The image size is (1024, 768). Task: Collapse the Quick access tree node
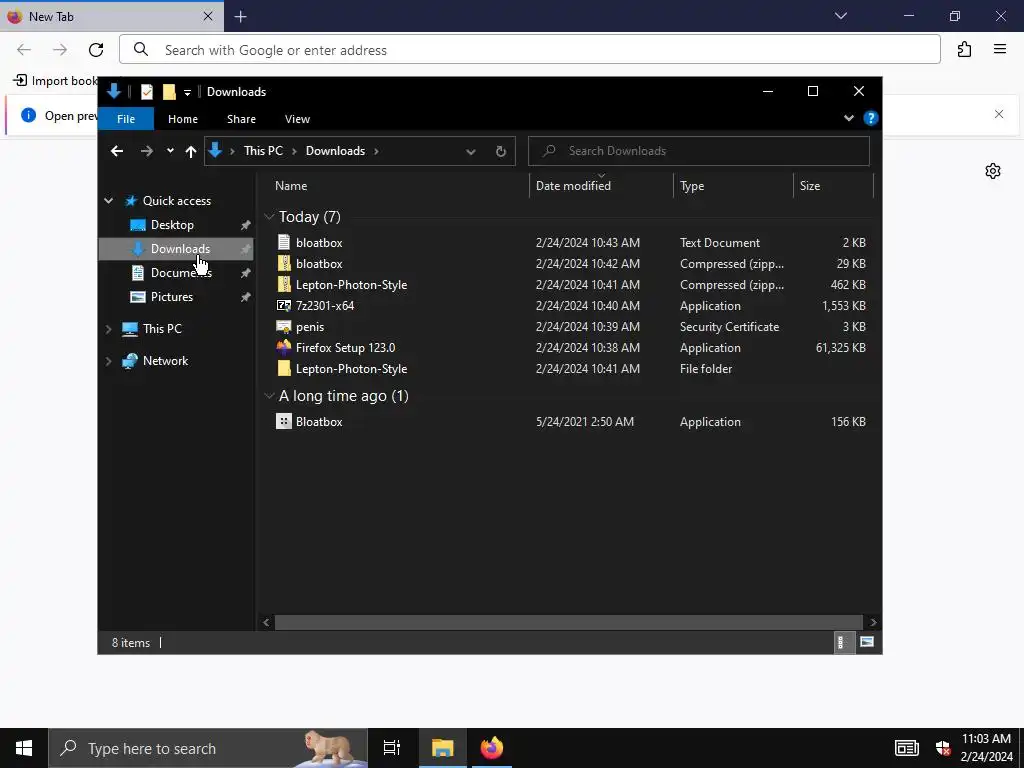[x=108, y=200]
